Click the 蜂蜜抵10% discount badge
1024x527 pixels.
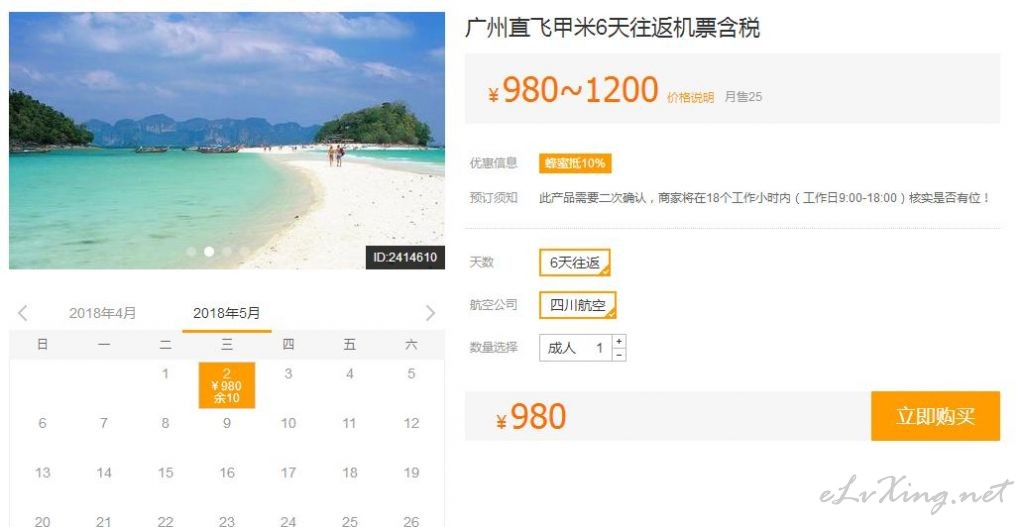pyautogui.click(x=575, y=163)
